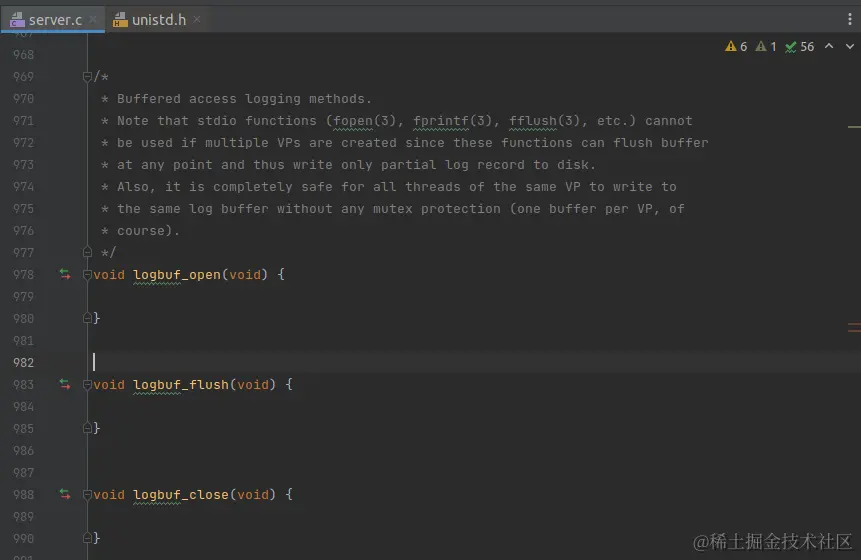Fold closing brace at line 985
This screenshot has width=861, height=560.
point(87,428)
